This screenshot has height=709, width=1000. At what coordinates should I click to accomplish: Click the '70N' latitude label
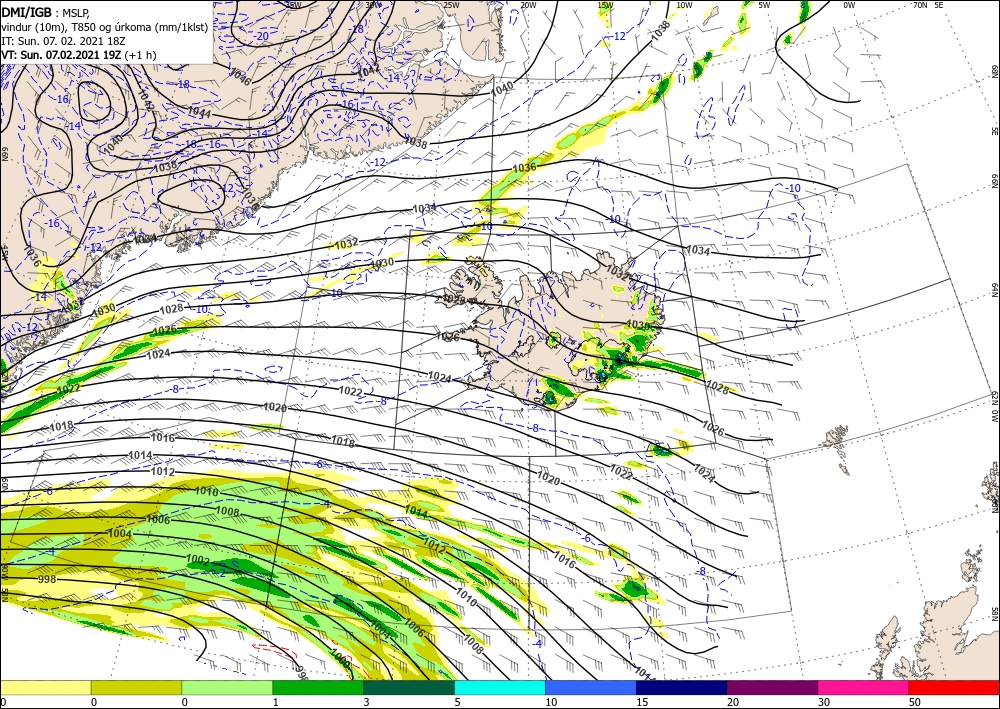(x=920, y=5)
